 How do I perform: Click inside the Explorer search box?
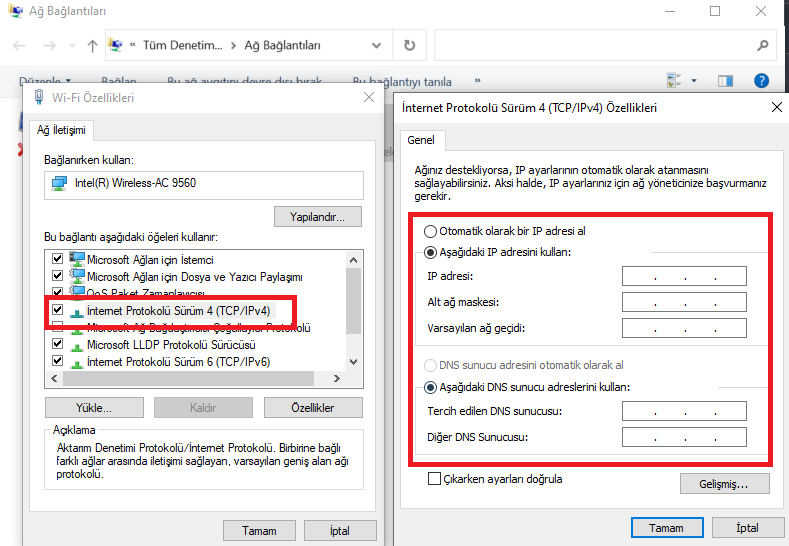pyautogui.click(x=605, y=46)
